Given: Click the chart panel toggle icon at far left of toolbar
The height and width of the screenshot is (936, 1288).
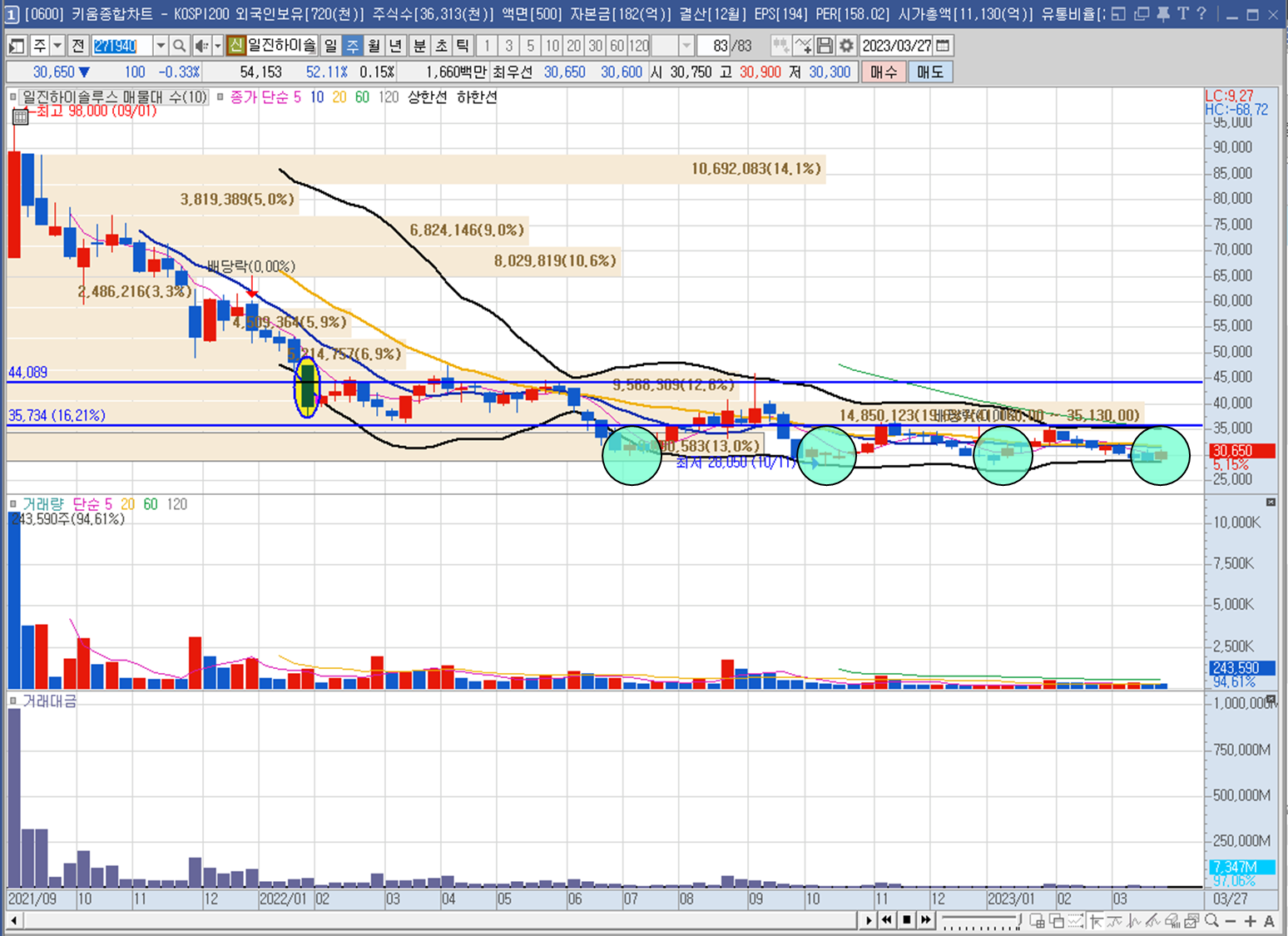Looking at the screenshot, I should click(17, 46).
